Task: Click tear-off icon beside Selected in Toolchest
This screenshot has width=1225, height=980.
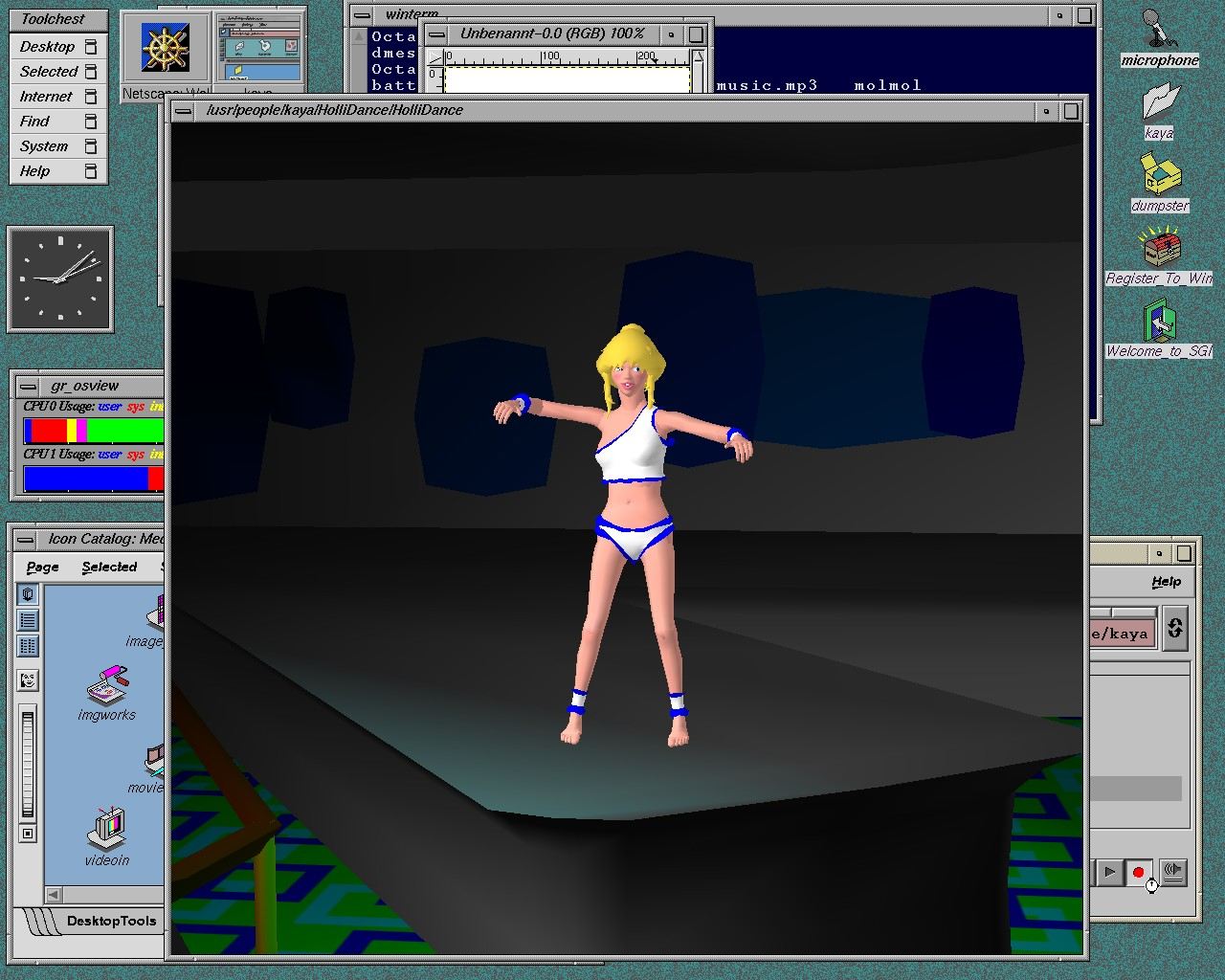Action: [91, 71]
